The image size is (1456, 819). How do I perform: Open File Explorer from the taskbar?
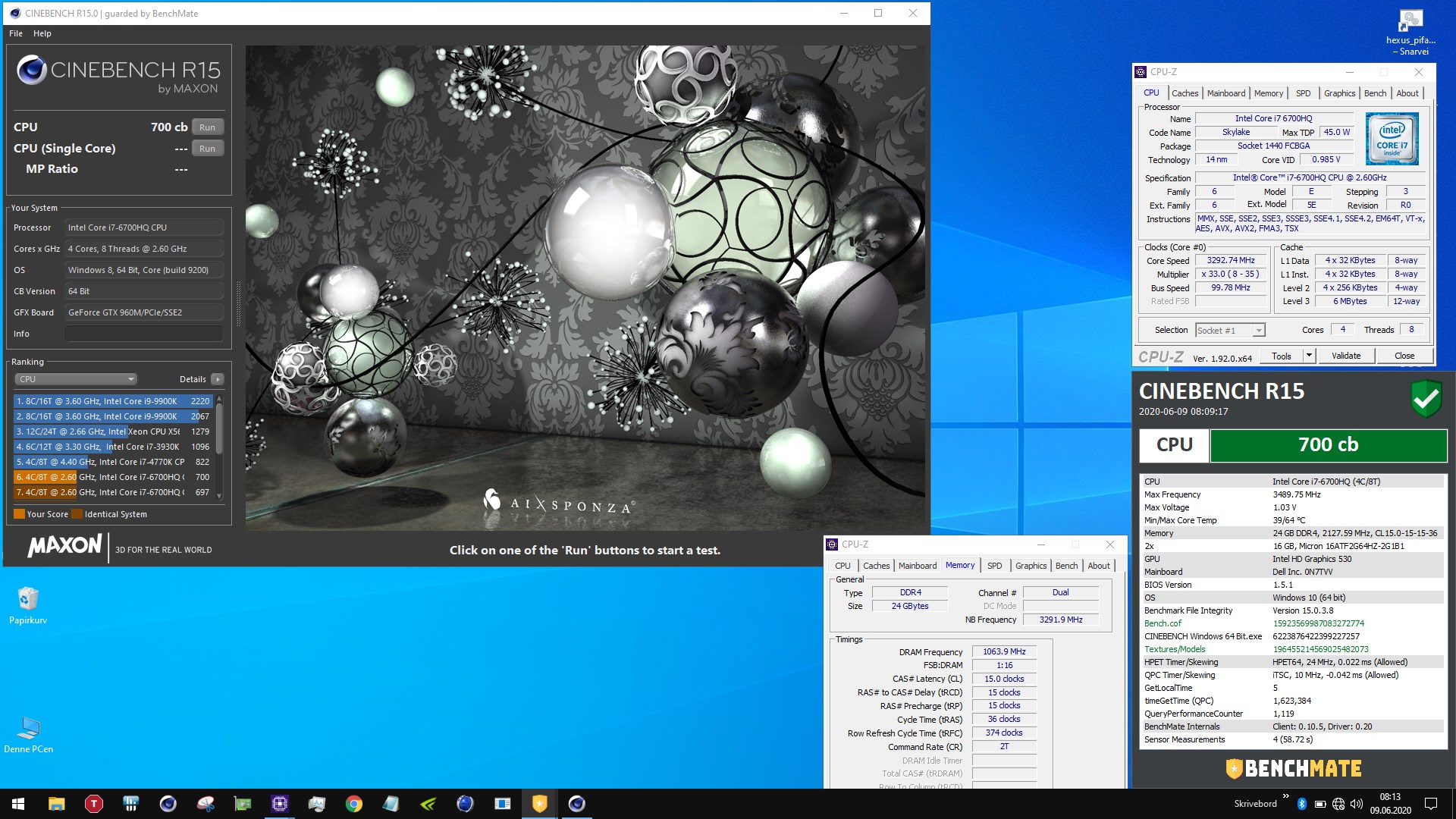(x=56, y=804)
